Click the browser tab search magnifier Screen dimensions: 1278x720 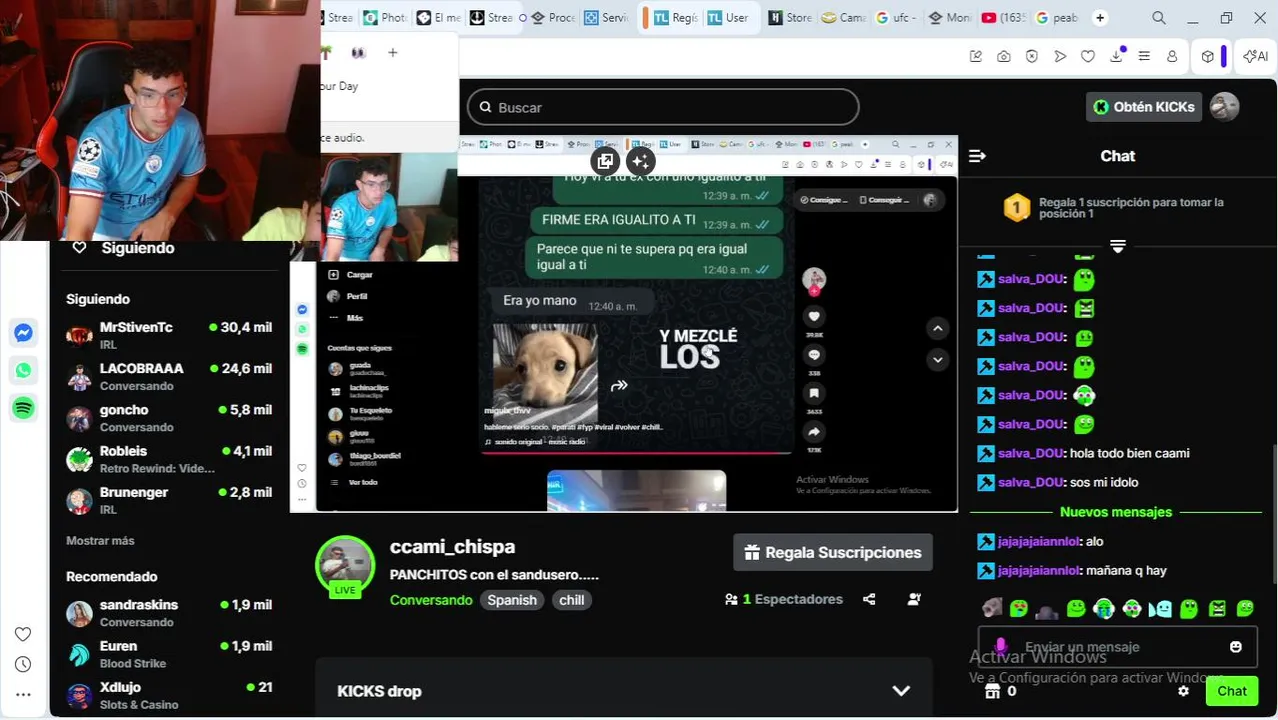(x=1159, y=18)
